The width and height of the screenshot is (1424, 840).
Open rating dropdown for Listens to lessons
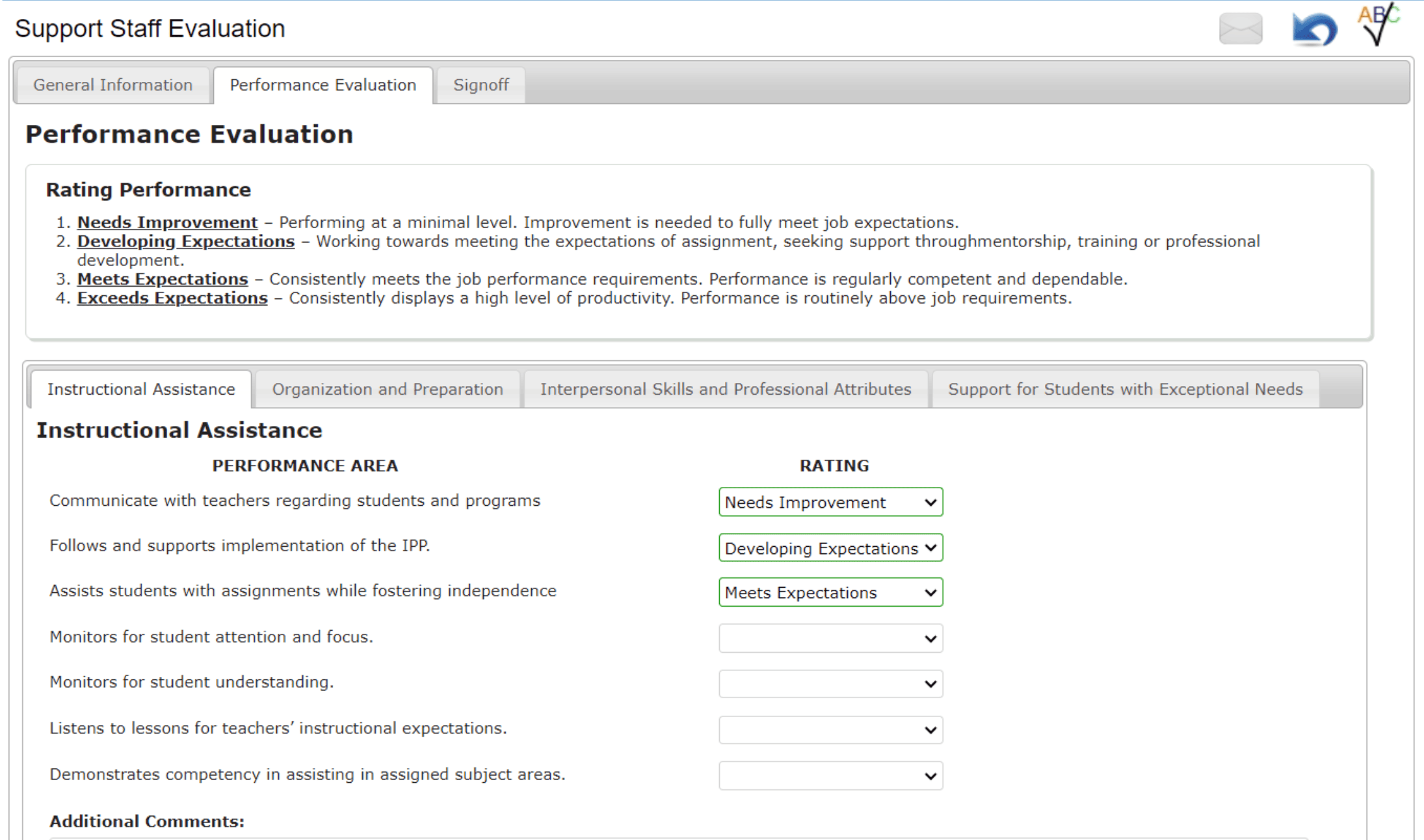[831, 730]
